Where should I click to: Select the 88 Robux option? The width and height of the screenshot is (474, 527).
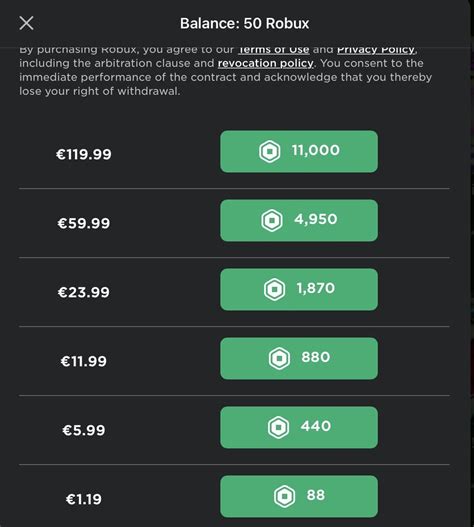[x=299, y=496]
